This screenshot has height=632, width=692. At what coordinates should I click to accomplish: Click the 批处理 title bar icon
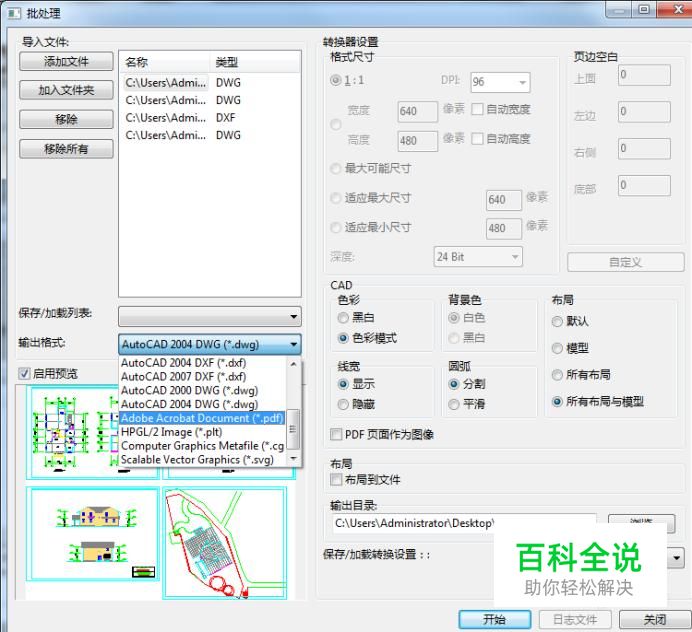[14, 13]
